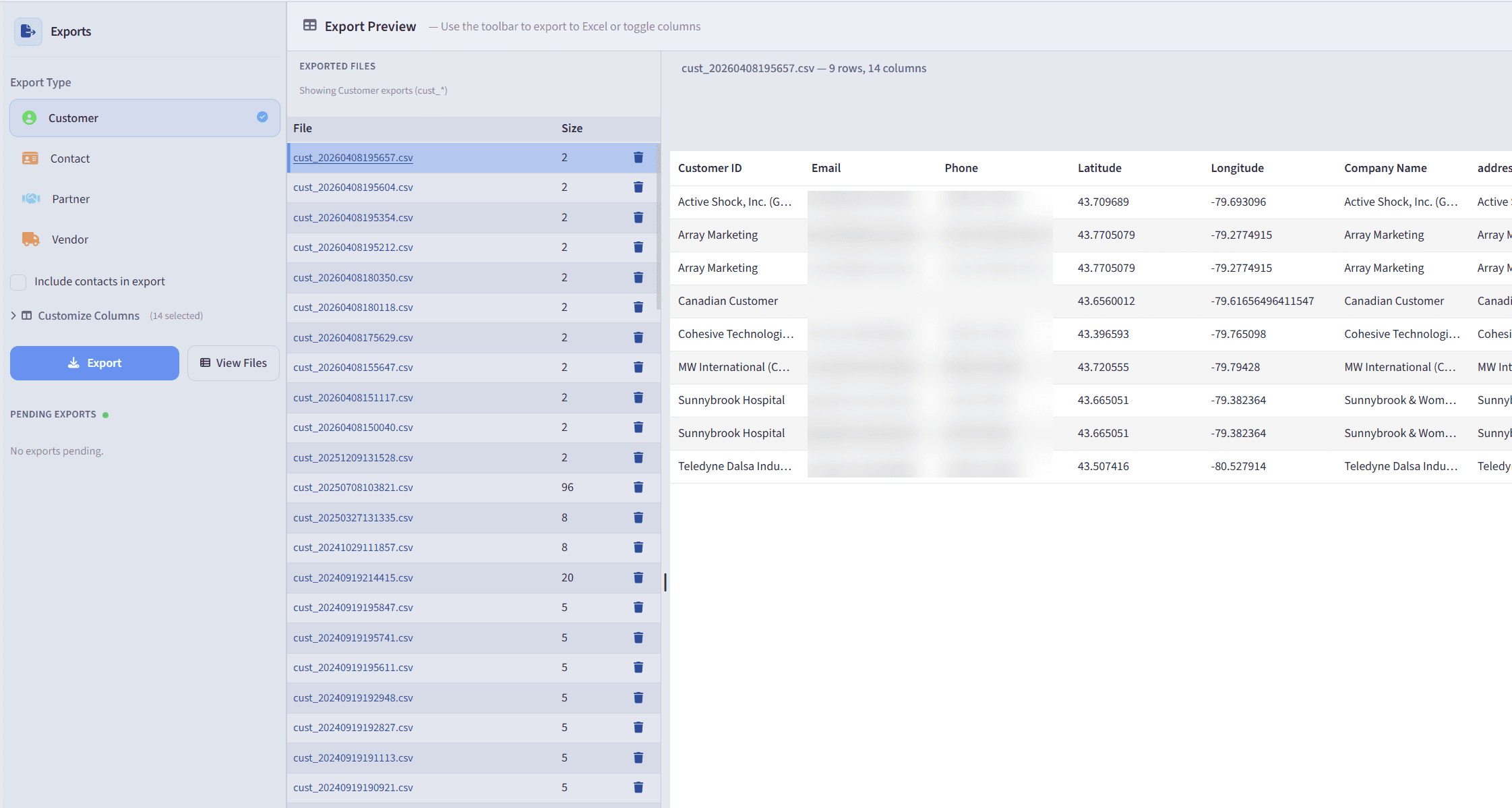Click the Contact card icon
Viewport: 1512px width, 808px height.
coord(30,158)
